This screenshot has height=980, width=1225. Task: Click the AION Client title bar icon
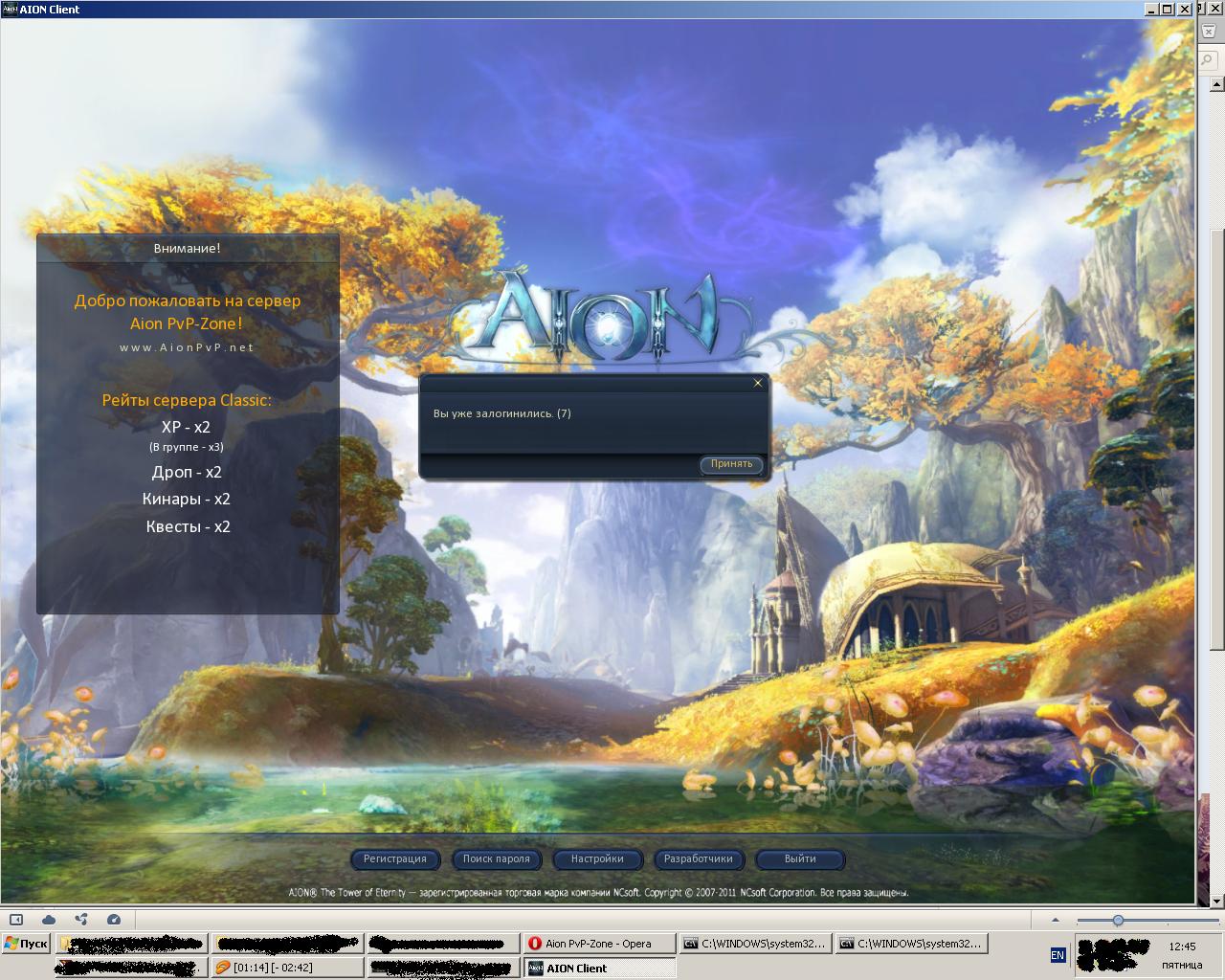pos(10,9)
